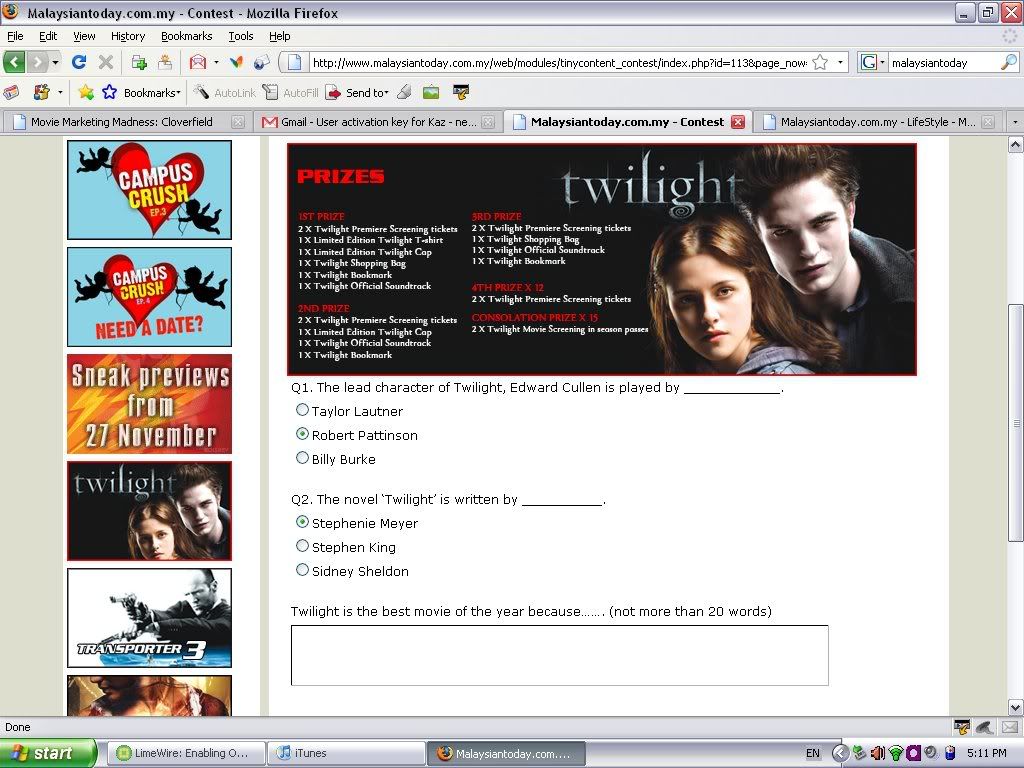Viewport: 1024px width, 768px height.
Task: Select Stephenie Meyer radio button
Action: [x=302, y=522]
